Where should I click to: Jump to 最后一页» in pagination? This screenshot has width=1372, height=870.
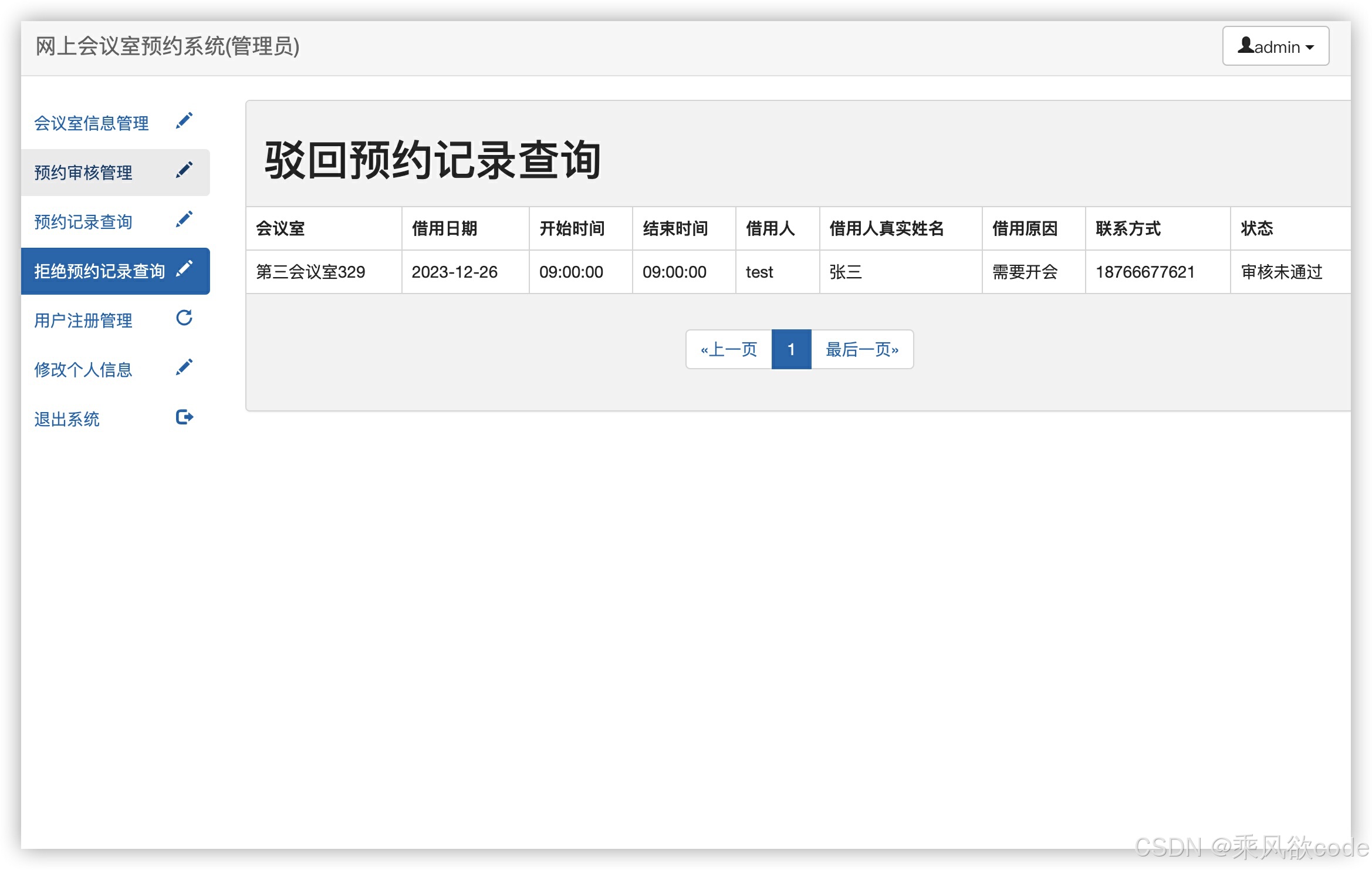861,349
